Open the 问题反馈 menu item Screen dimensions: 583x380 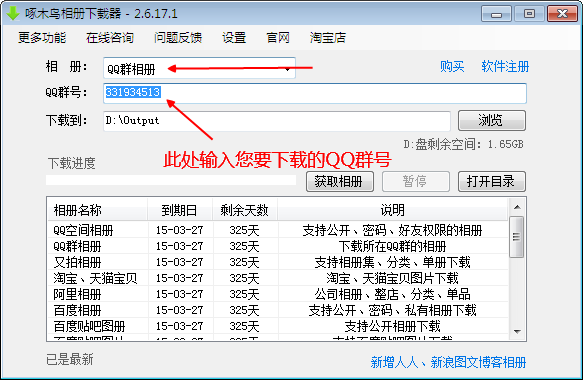click(x=178, y=38)
